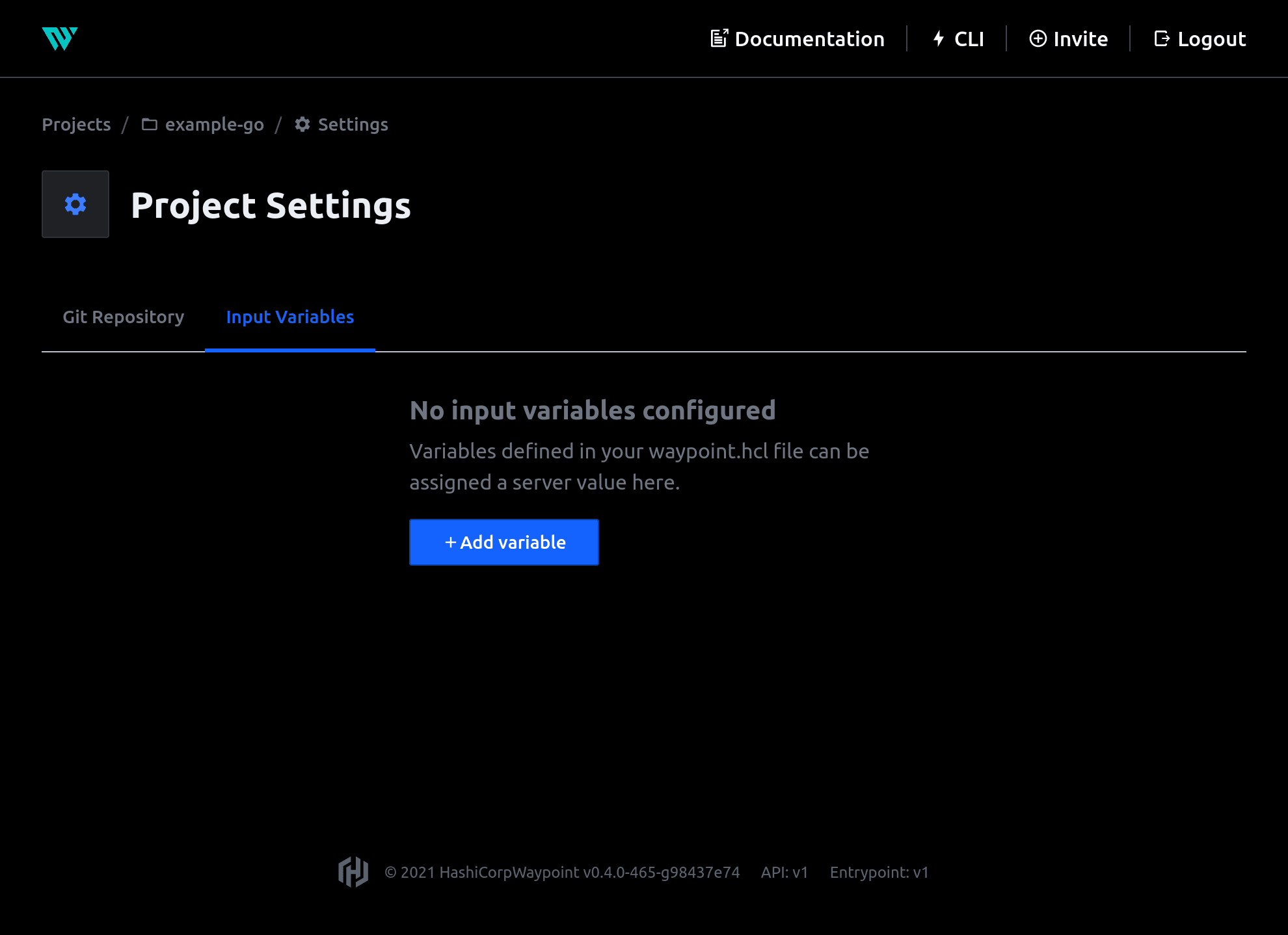1288x935 pixels.
Task: Click the Add variable button
Action: coord(504,541)
